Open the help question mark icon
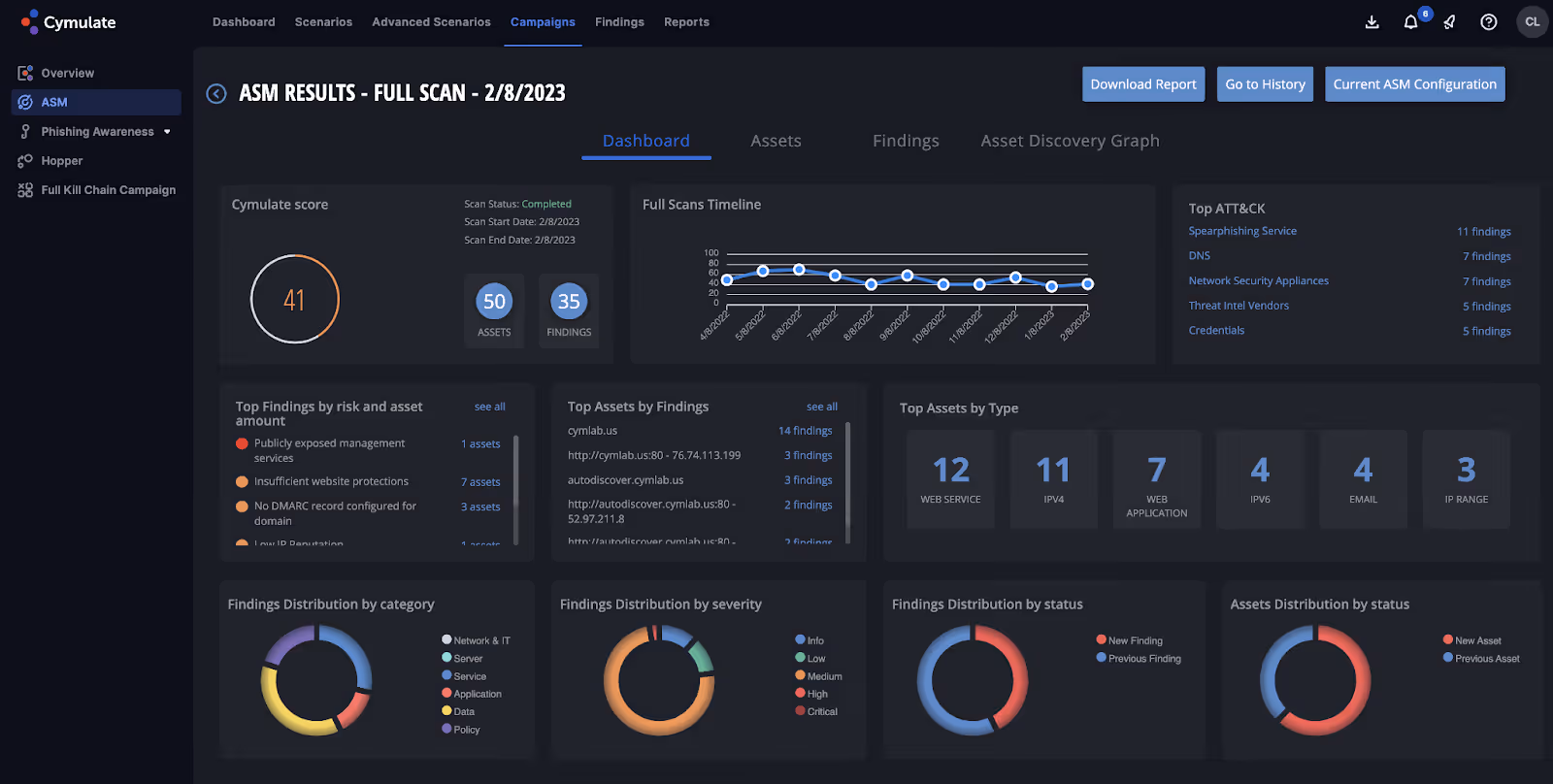 [x=1488, y=21]
